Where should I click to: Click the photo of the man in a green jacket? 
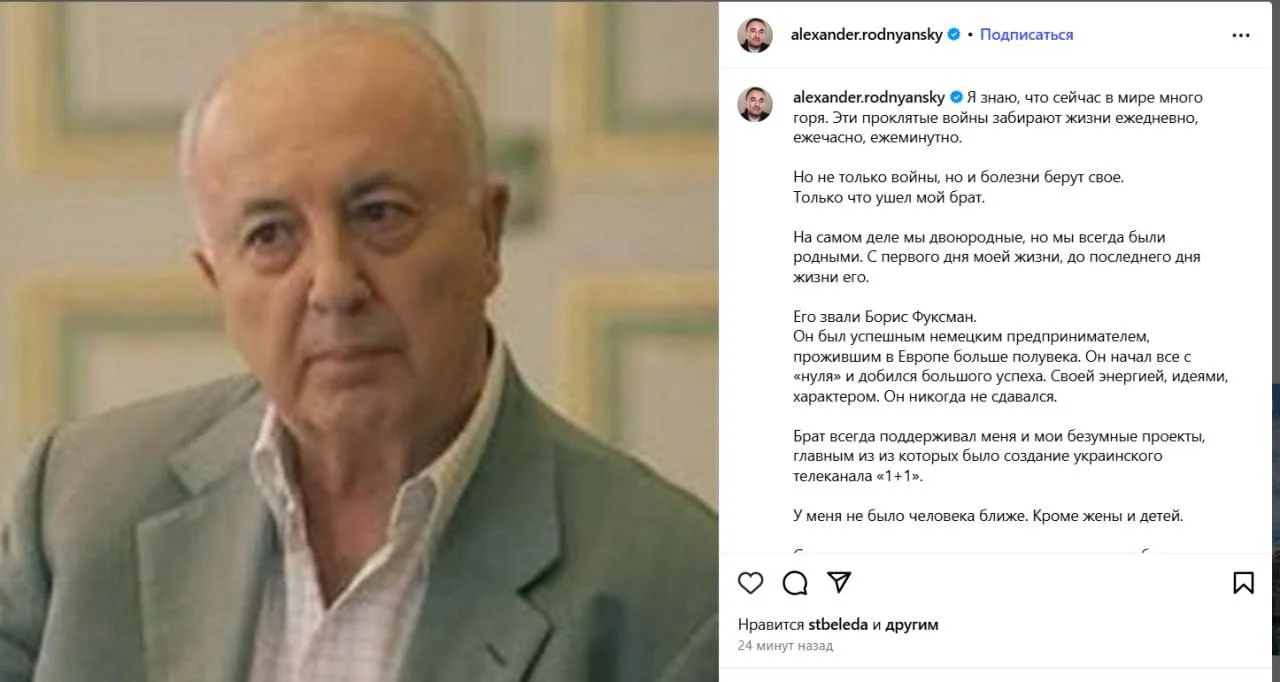point(359,341)
